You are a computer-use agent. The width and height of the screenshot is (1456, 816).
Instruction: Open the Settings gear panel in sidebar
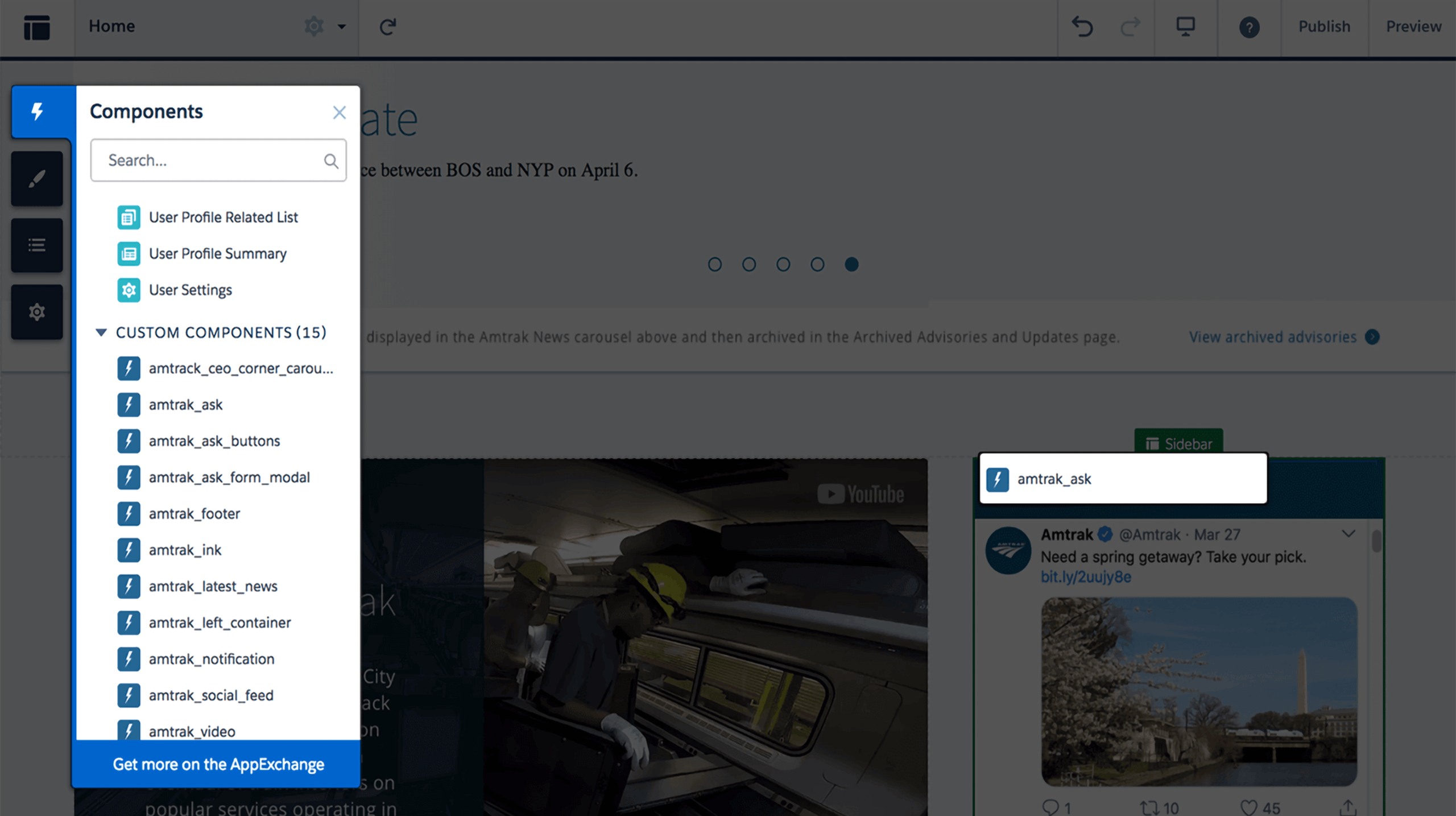point(37,312)
